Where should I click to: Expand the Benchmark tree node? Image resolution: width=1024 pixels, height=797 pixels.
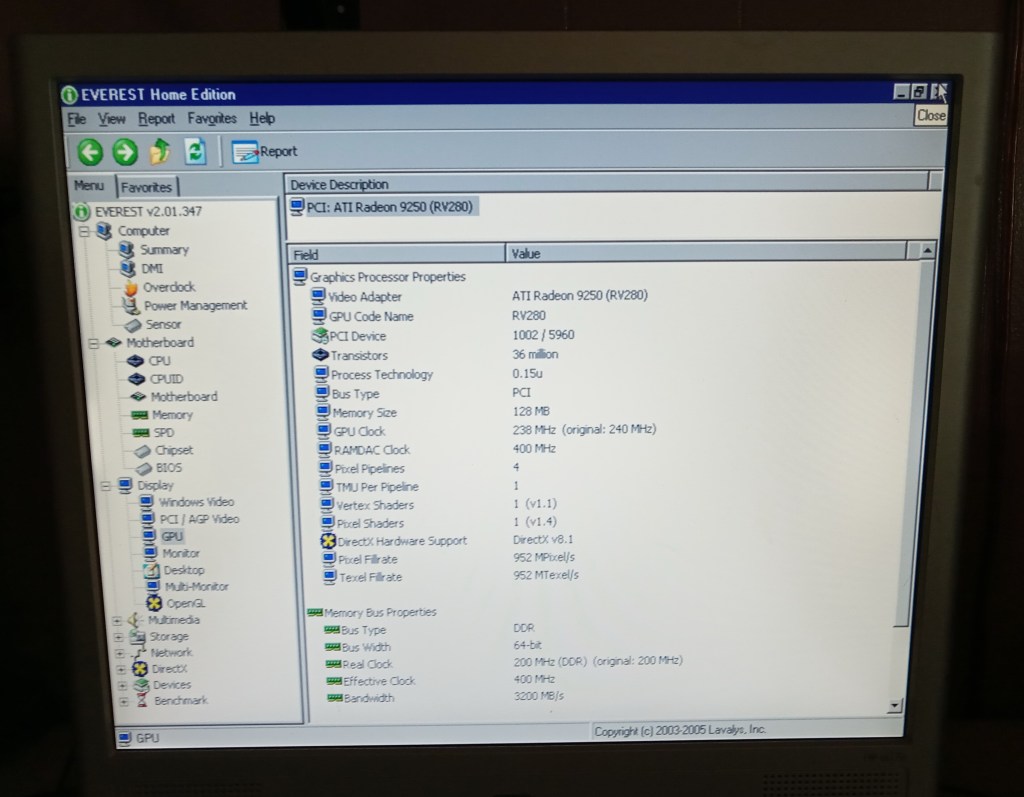[123, 701]
